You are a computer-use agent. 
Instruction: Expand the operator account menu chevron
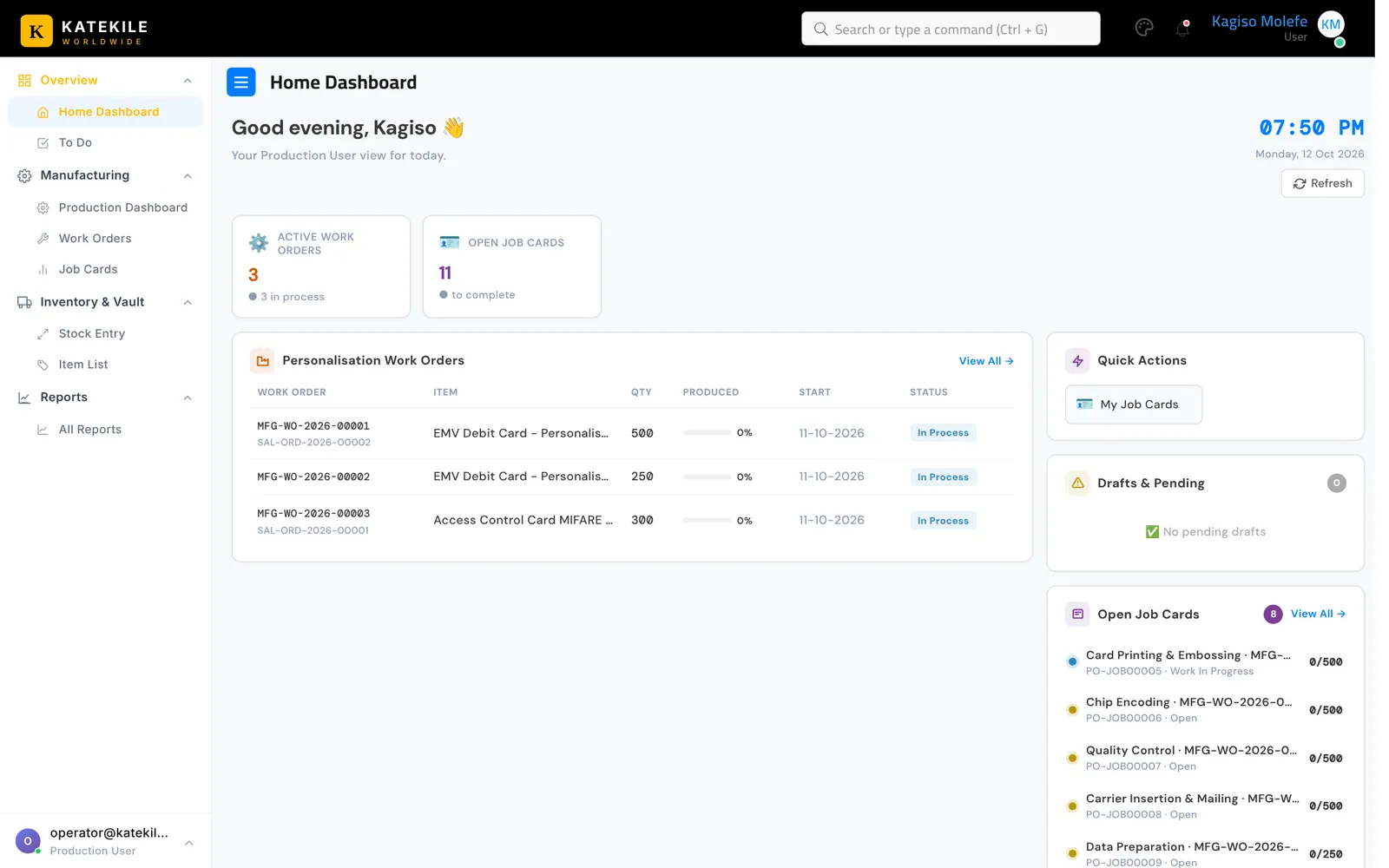click(x=188, y=843)
